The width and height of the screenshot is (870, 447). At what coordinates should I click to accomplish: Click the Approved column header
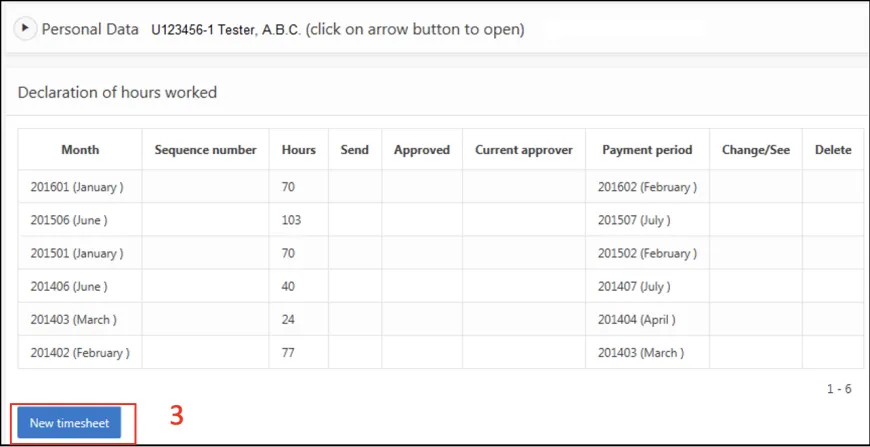tap(422, 150)
